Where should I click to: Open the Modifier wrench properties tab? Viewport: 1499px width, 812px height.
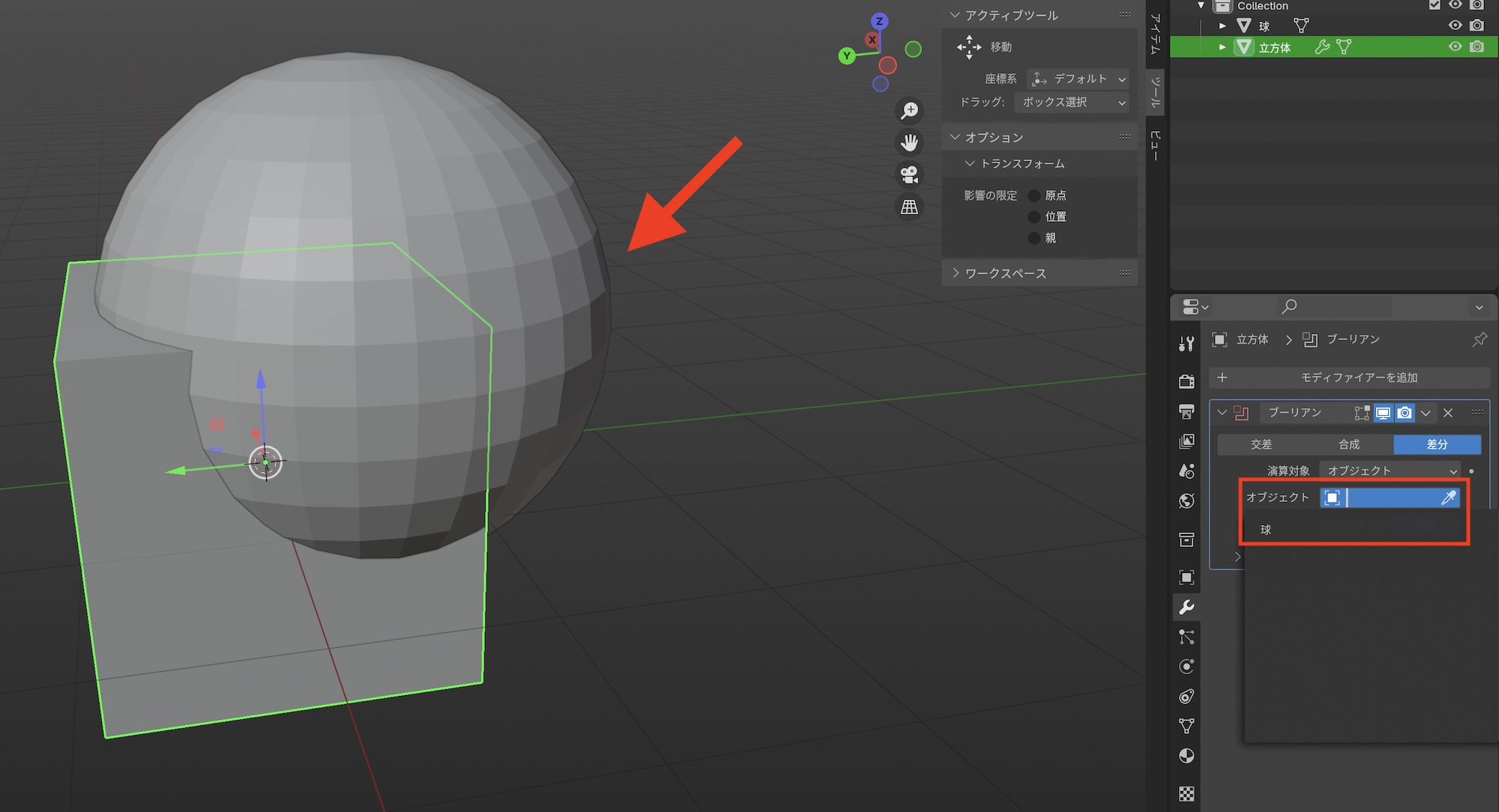pyautogui.click(x=1186, y=608)
